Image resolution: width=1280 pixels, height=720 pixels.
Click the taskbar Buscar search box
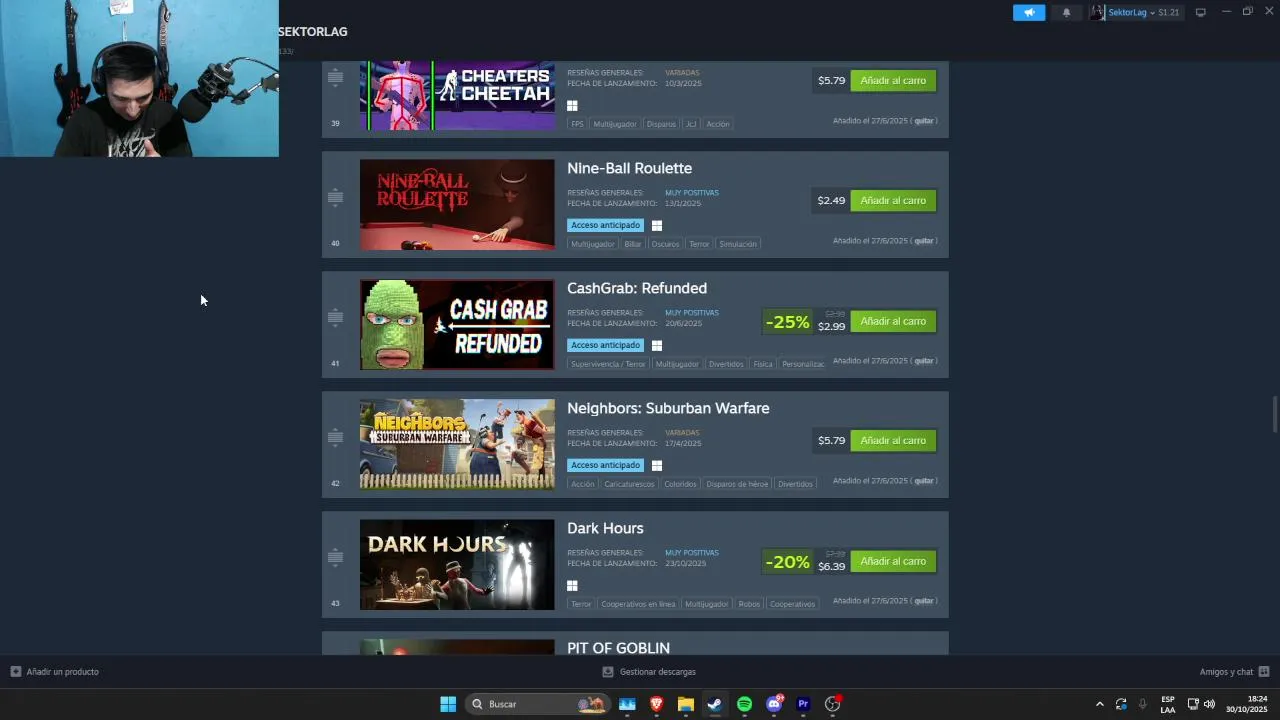pyautogui.click(x=538, y=704)
